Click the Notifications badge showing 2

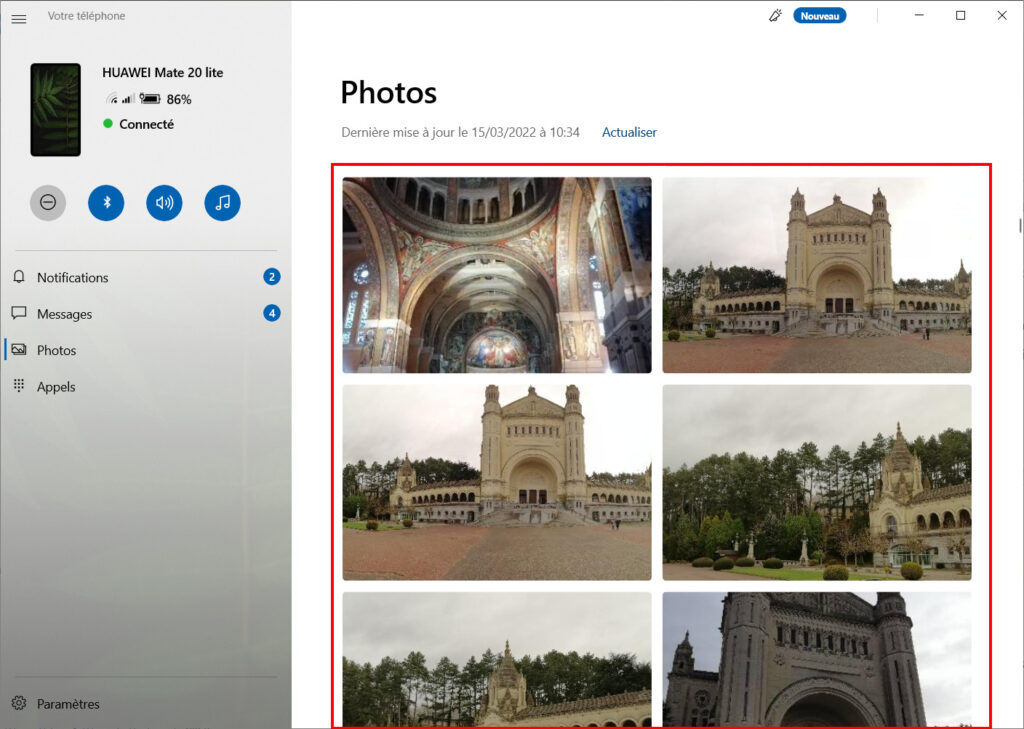[x=272, y=277]
